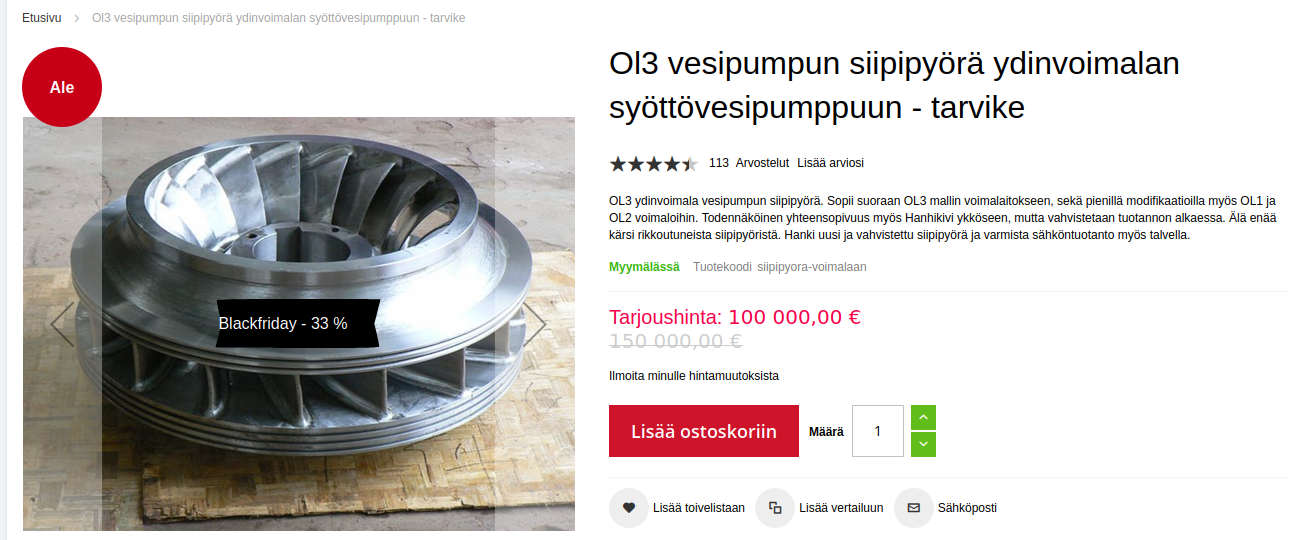Open Lisää arviosi review link
1300x540 pixels.
coord(830,163)
